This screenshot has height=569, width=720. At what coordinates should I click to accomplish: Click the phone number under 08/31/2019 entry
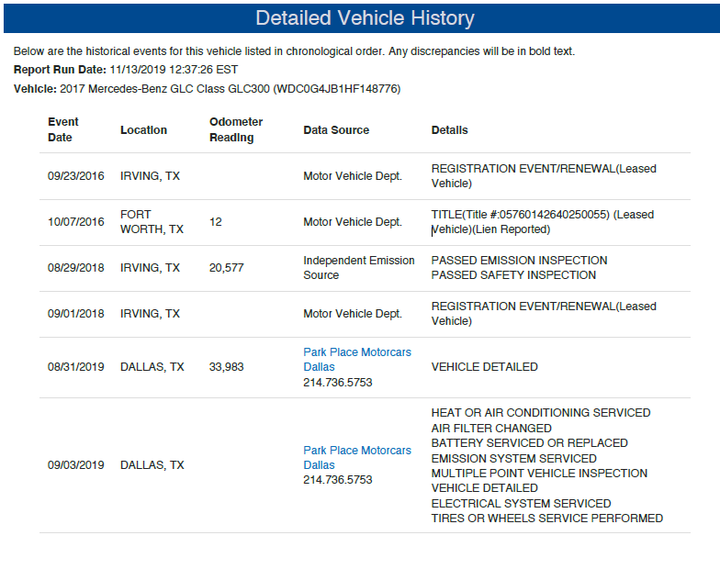[x=338, y=382]
